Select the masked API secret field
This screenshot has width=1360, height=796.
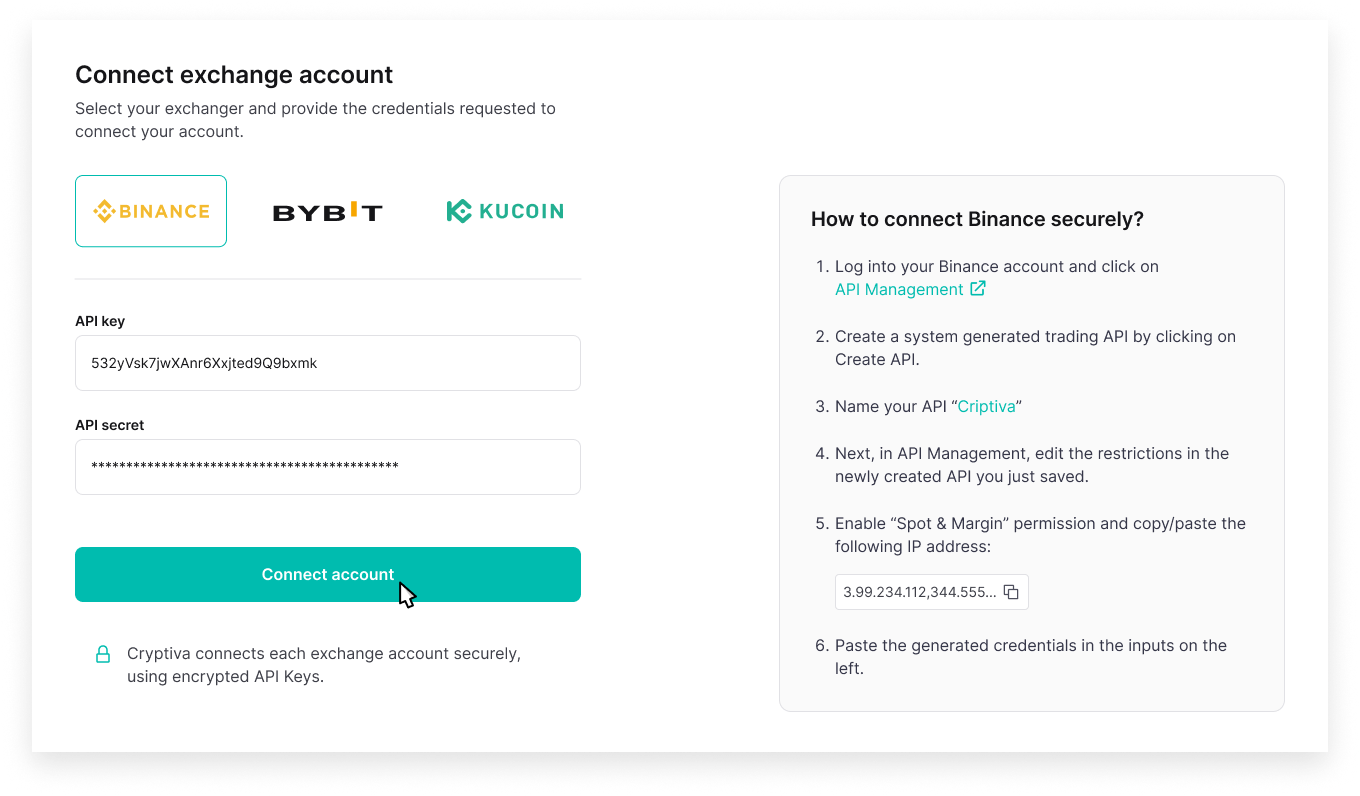point(328,467)
